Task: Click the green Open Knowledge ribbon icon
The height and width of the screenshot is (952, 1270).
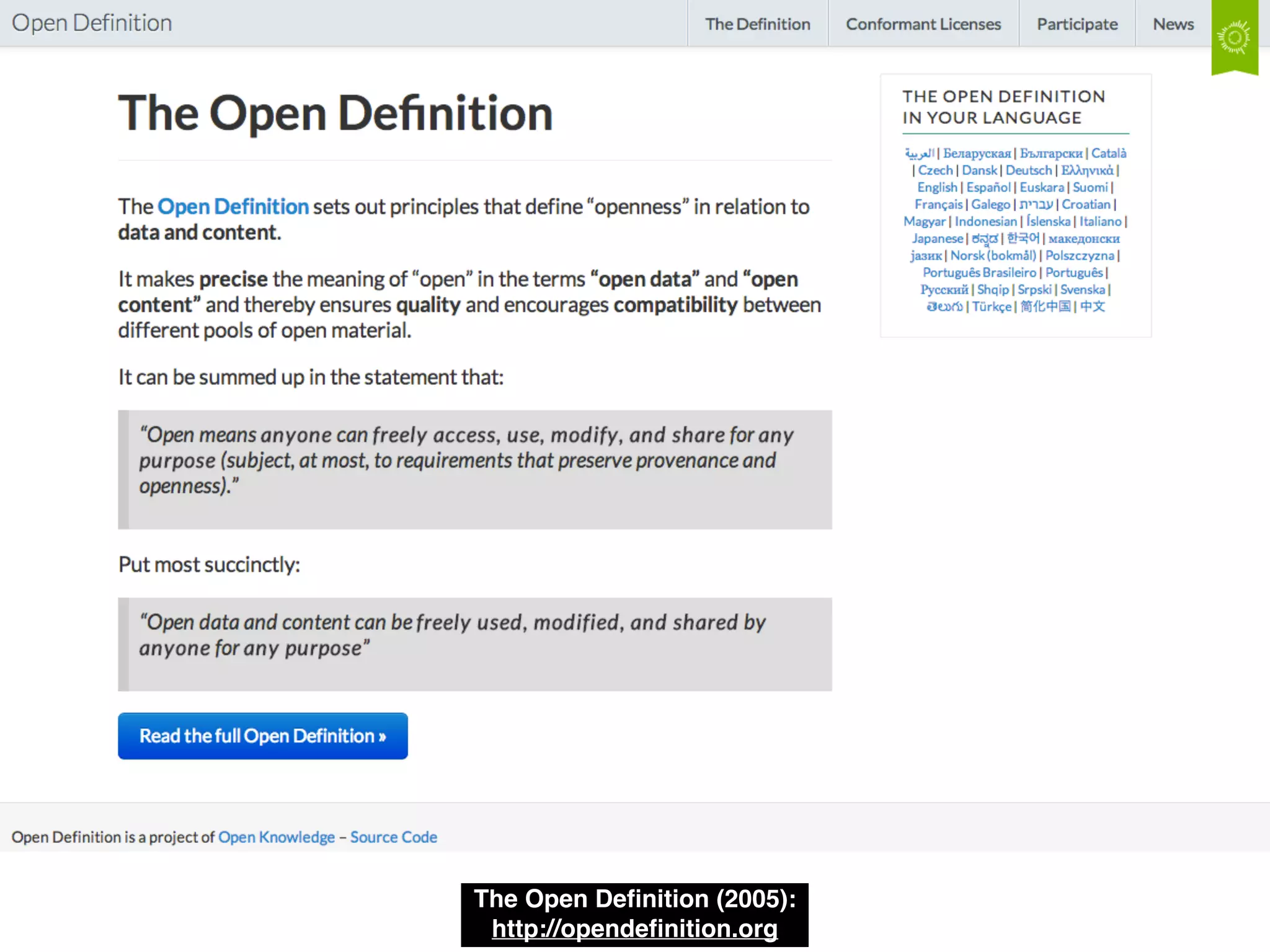Action: coord(1235,37)
